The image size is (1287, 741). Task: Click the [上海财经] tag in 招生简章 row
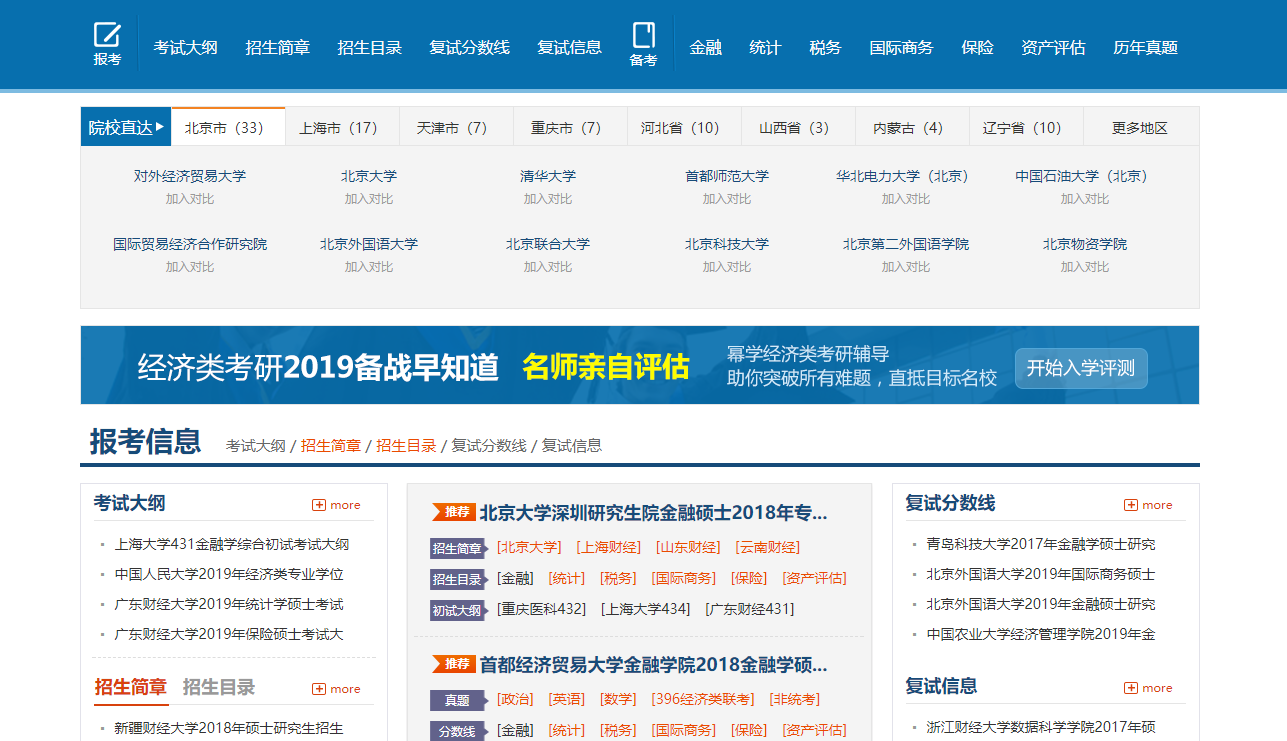click(608, 548)
